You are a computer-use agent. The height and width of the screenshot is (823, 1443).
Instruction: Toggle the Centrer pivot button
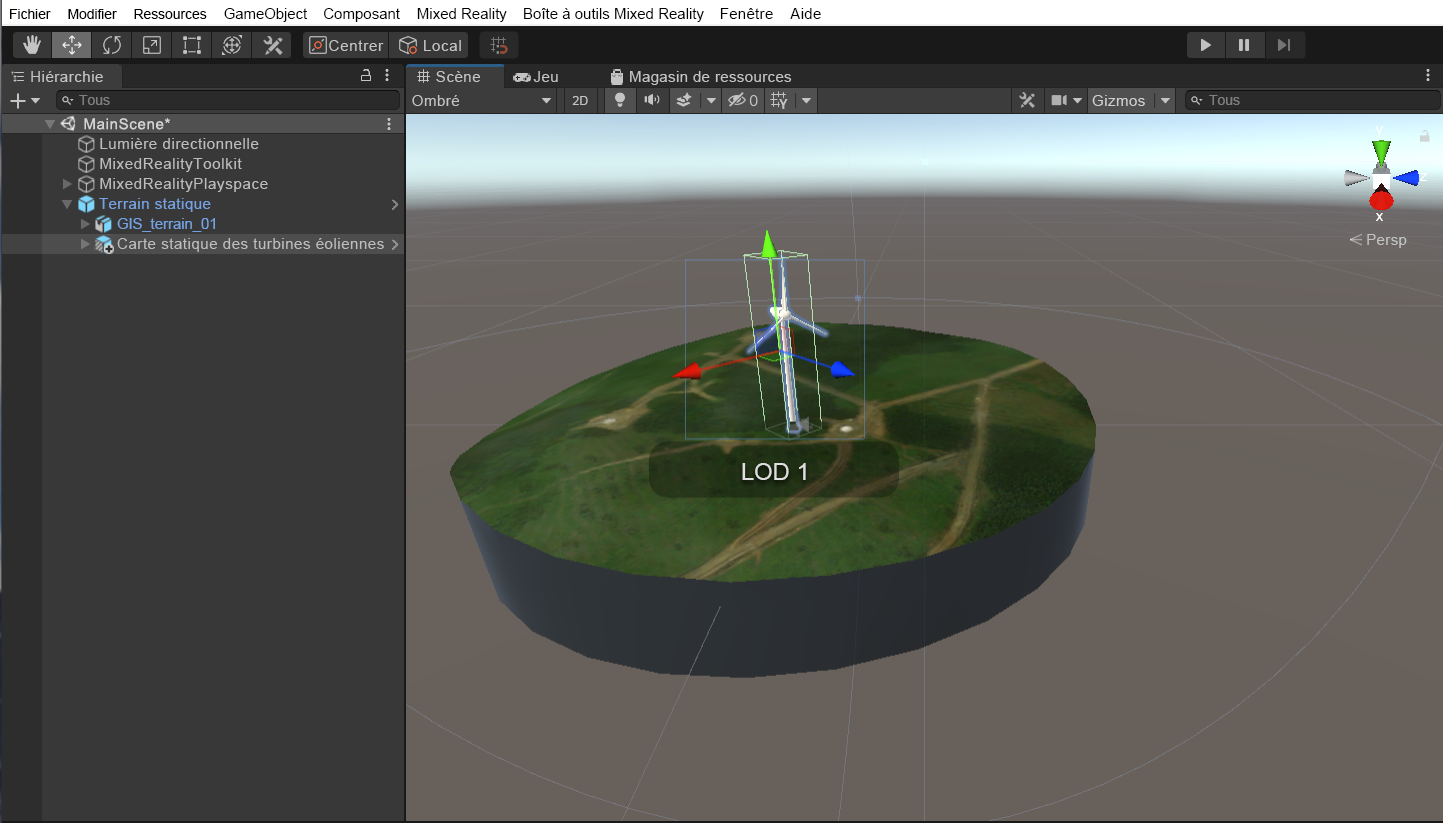[x=345, y=45]
